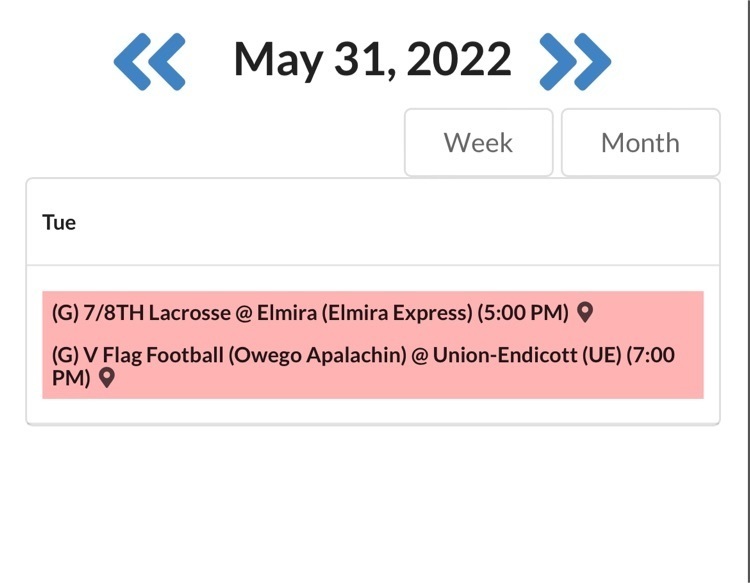The width and height of the screenshot is (750, 583).
Task: Switch to Week view
Action: (x=478, y=143)
